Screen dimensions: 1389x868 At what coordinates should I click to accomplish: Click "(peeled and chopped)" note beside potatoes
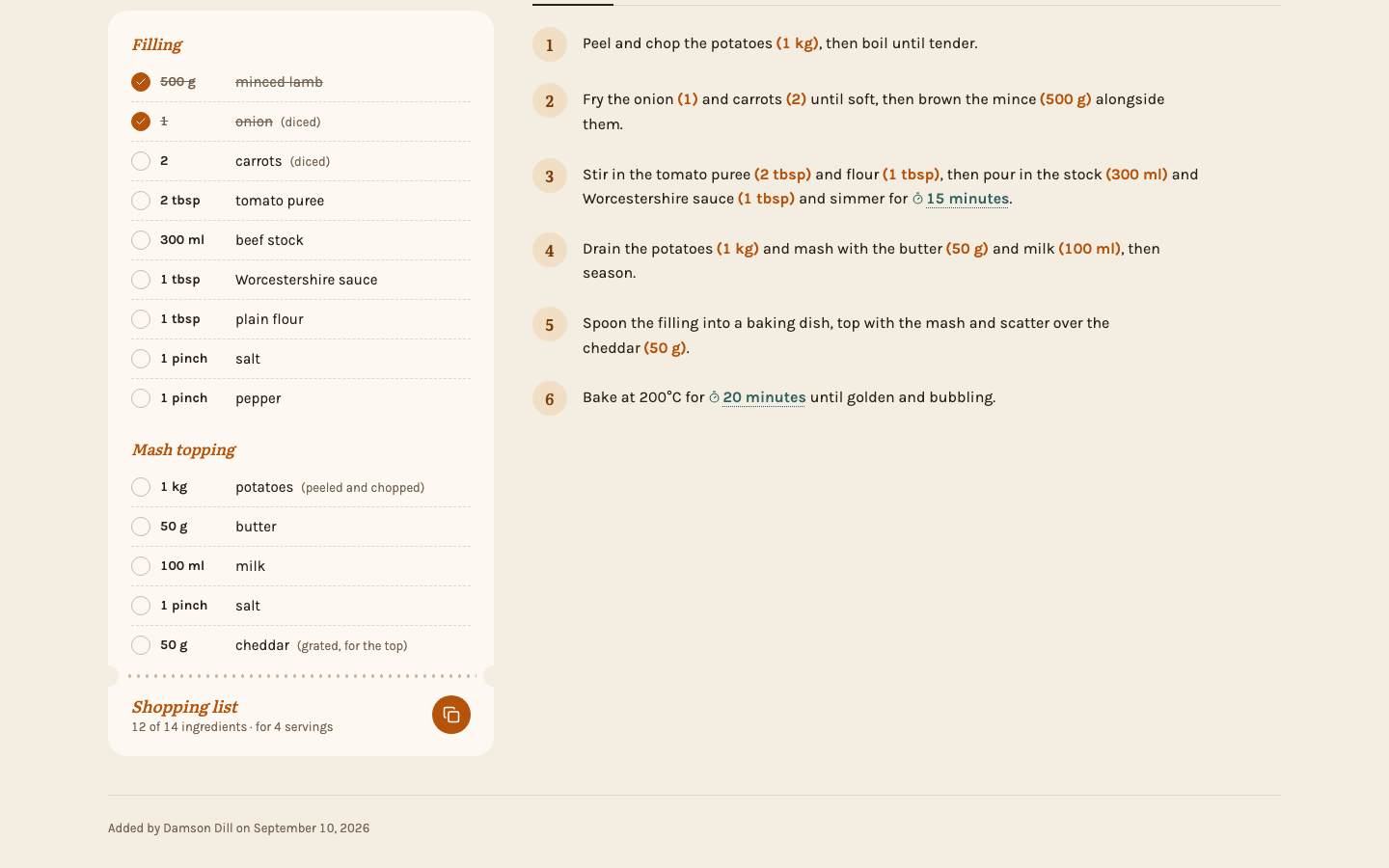tap(363, 488)
